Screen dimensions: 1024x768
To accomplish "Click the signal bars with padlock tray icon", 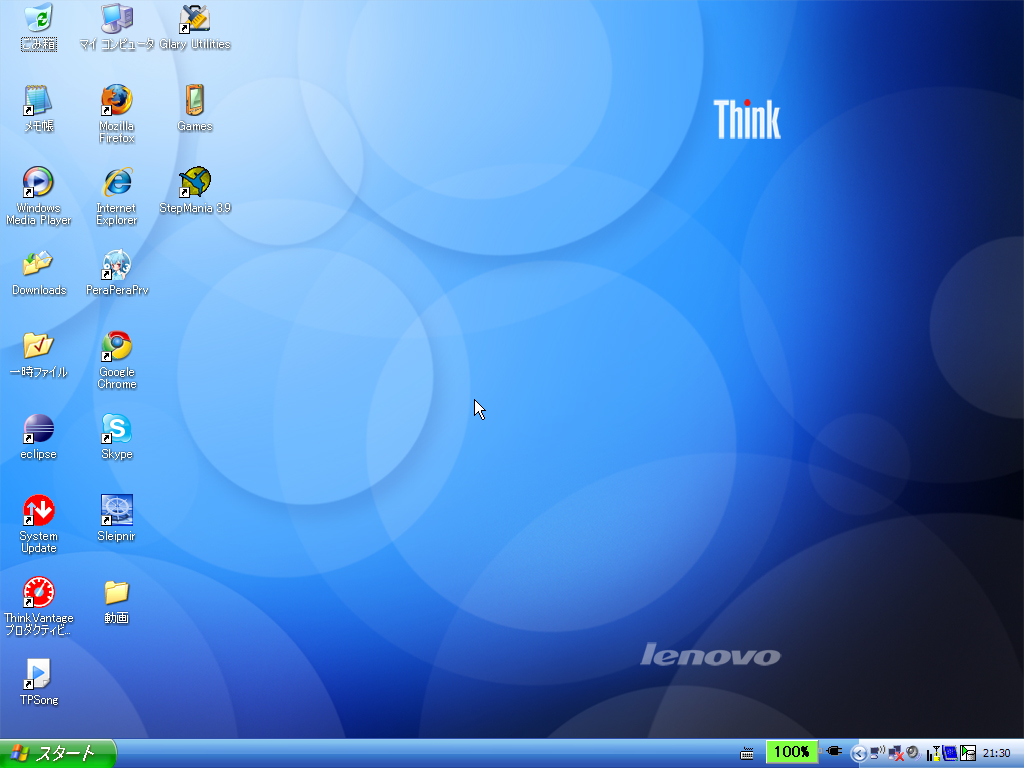I will [933, 754].
